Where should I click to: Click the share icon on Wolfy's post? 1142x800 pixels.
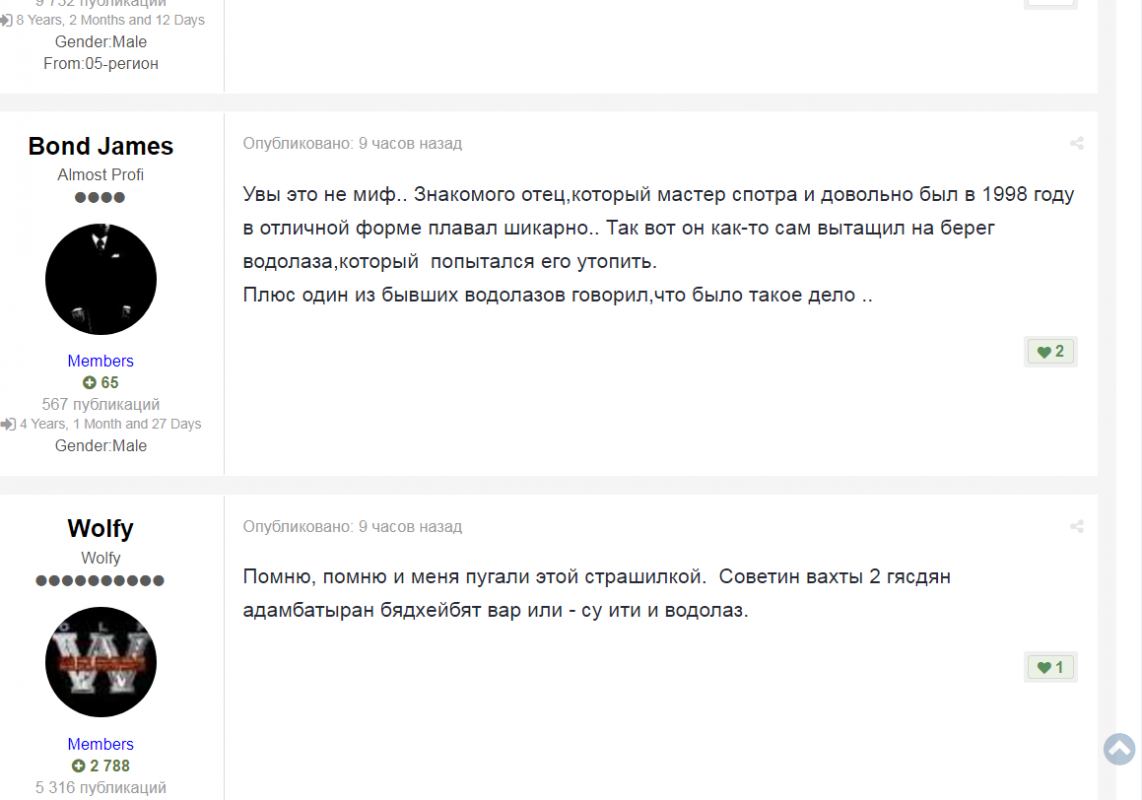pos(1076,527)
